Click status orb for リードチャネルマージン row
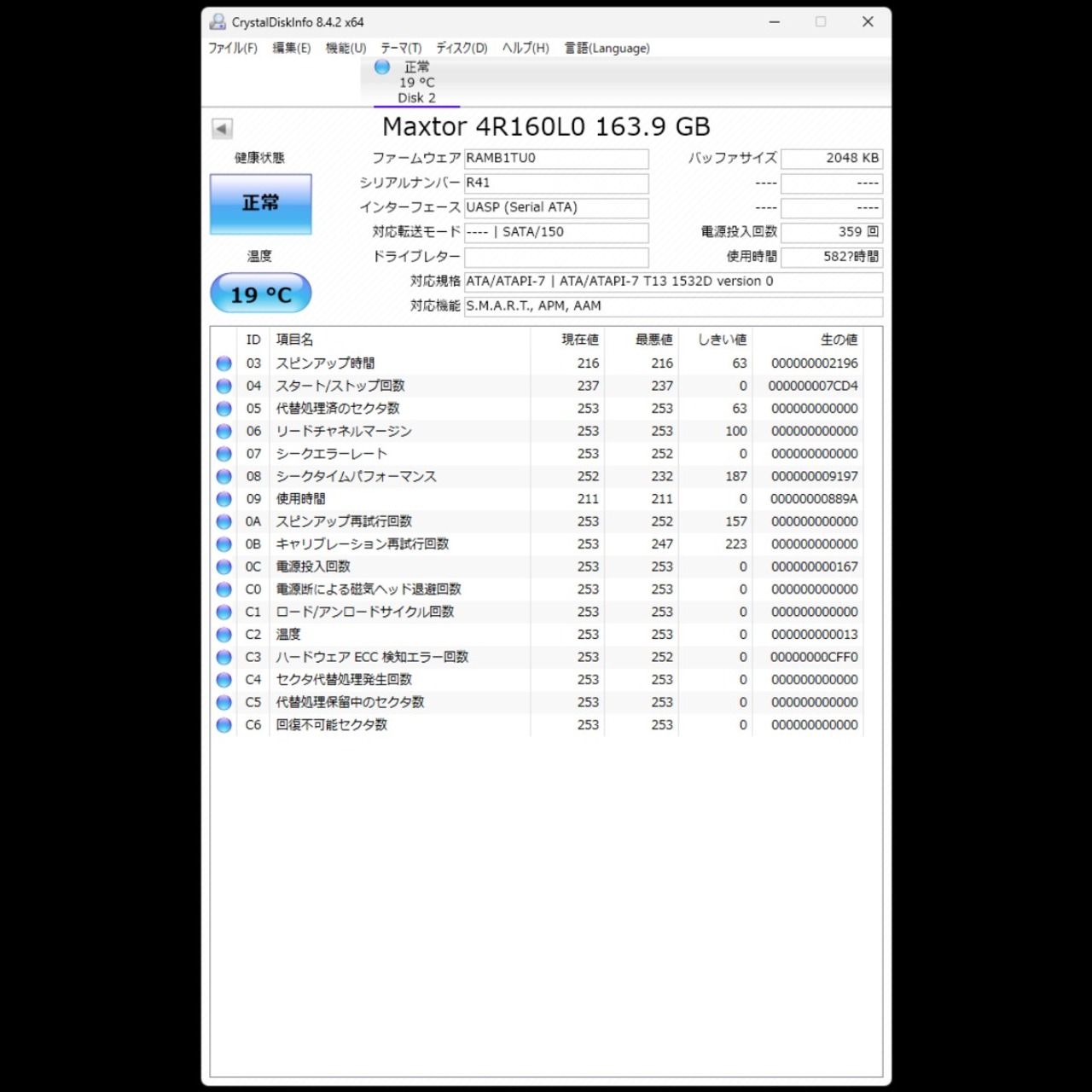The width and height of the screenshot is (1092, 1092). (x=224, y=432)
